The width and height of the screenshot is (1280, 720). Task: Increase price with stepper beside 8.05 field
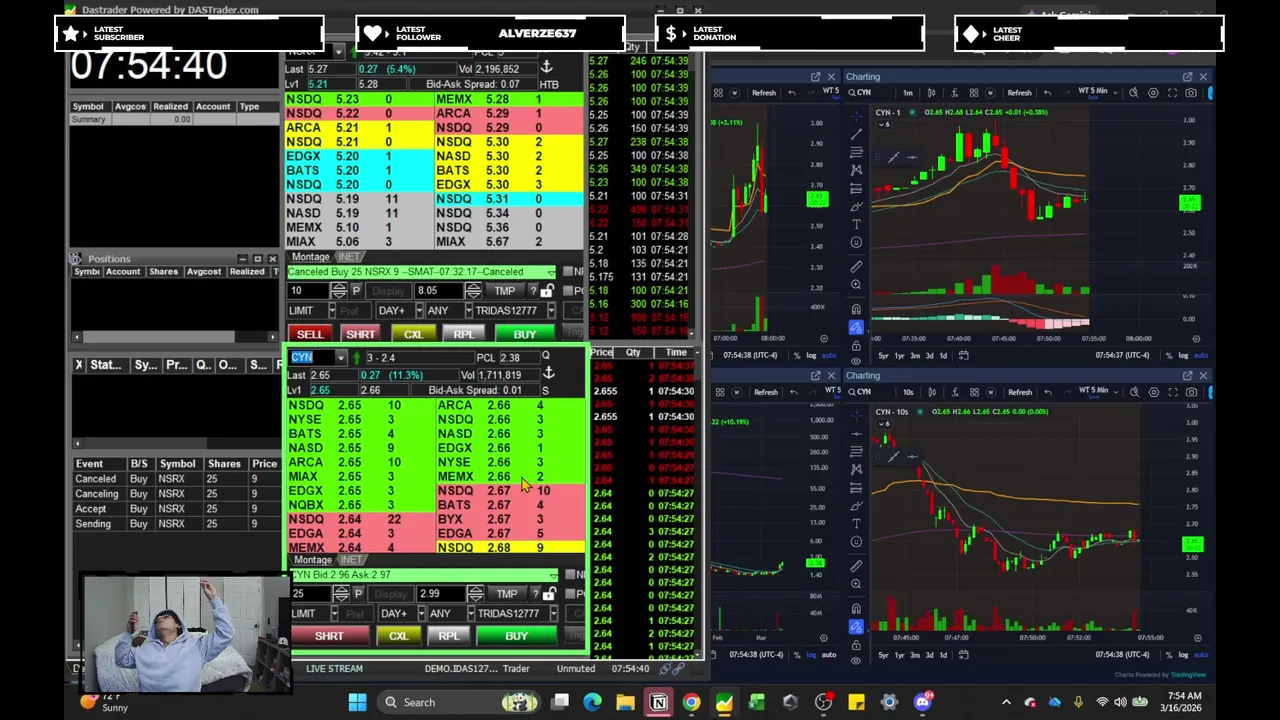click(x=474, y=286)
